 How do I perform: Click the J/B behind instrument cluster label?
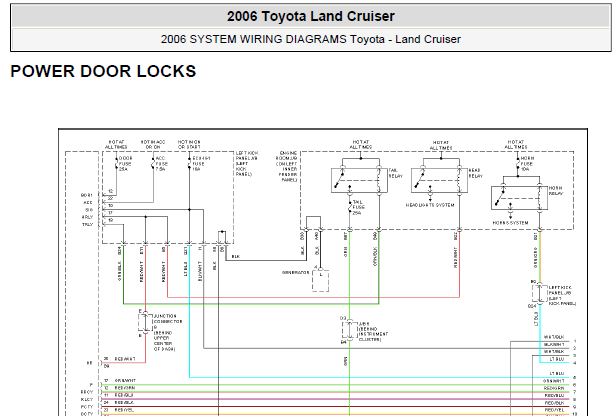coord(373,332)
